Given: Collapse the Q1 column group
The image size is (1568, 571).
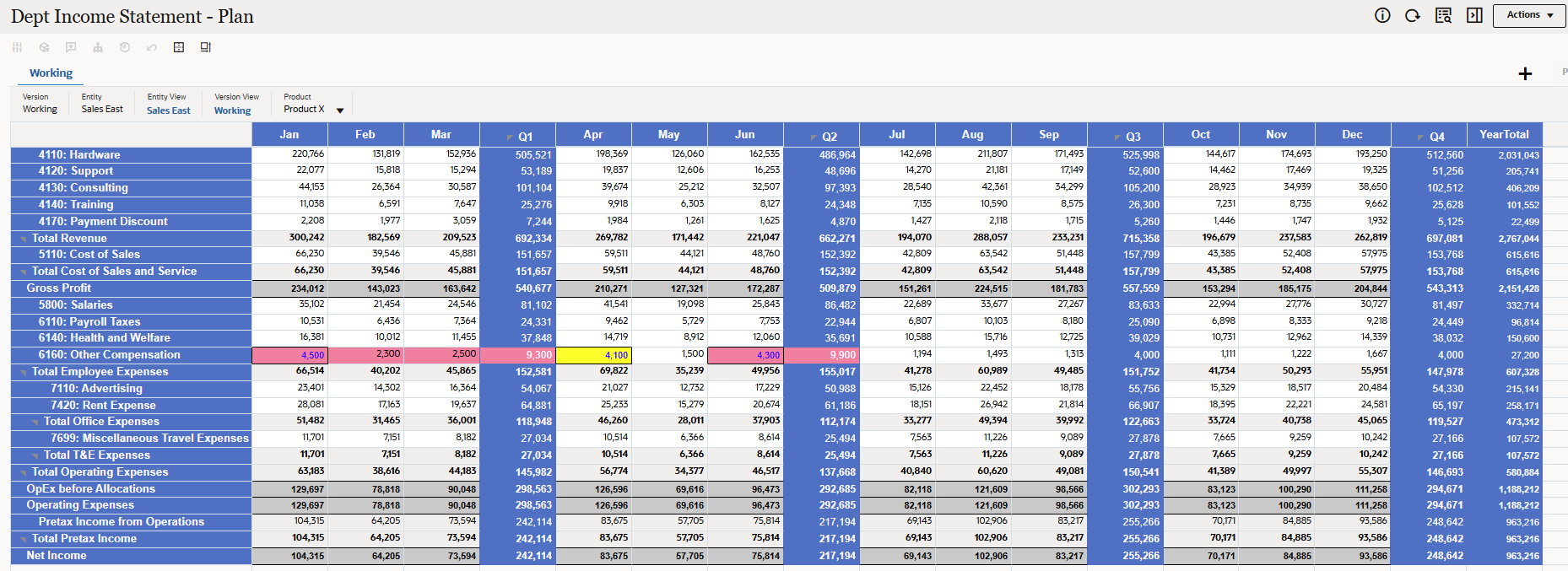Looking at the screenshot, I should pyautogui.click(x=510, y=137).
